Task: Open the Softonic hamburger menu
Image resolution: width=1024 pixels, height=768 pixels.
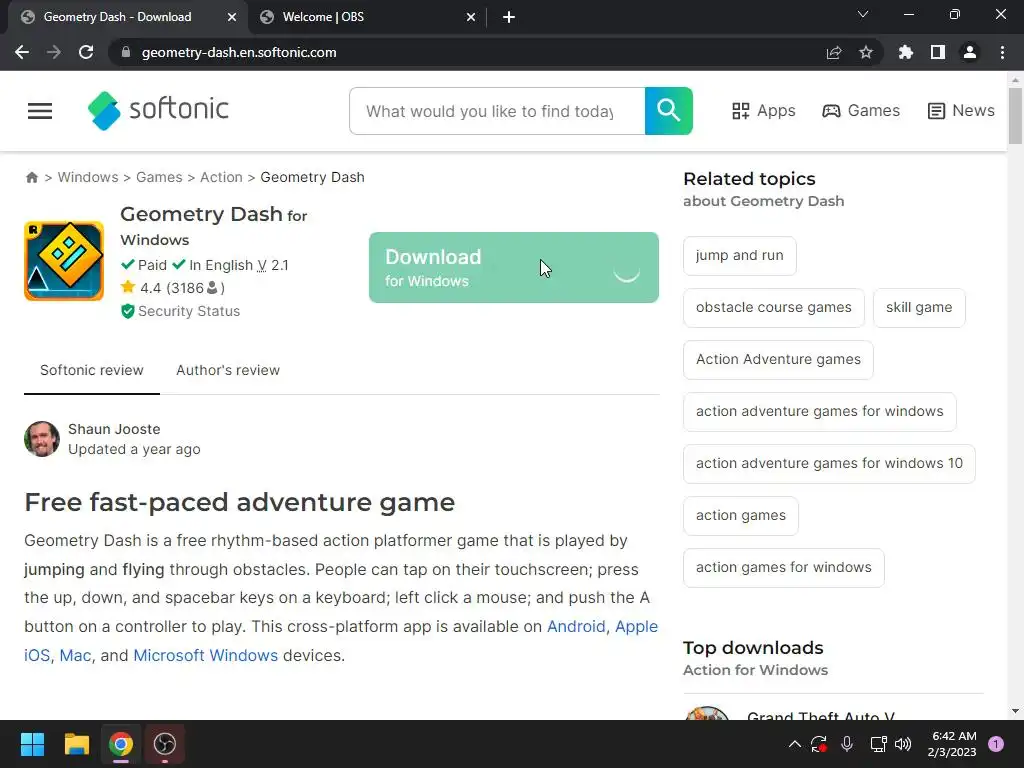Action: [40, 111]
